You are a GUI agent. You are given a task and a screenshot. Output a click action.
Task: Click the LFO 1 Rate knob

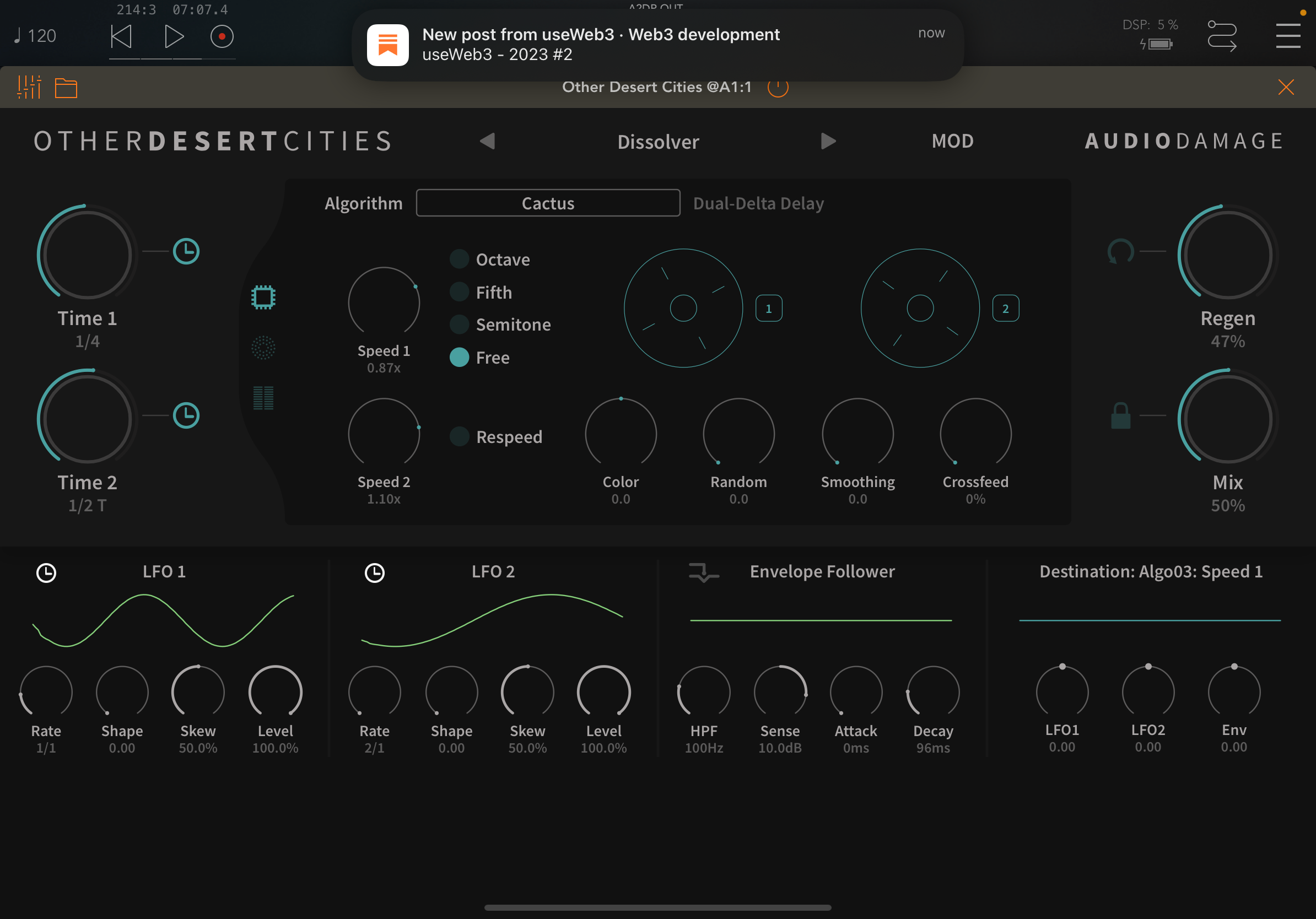(46, 691)
